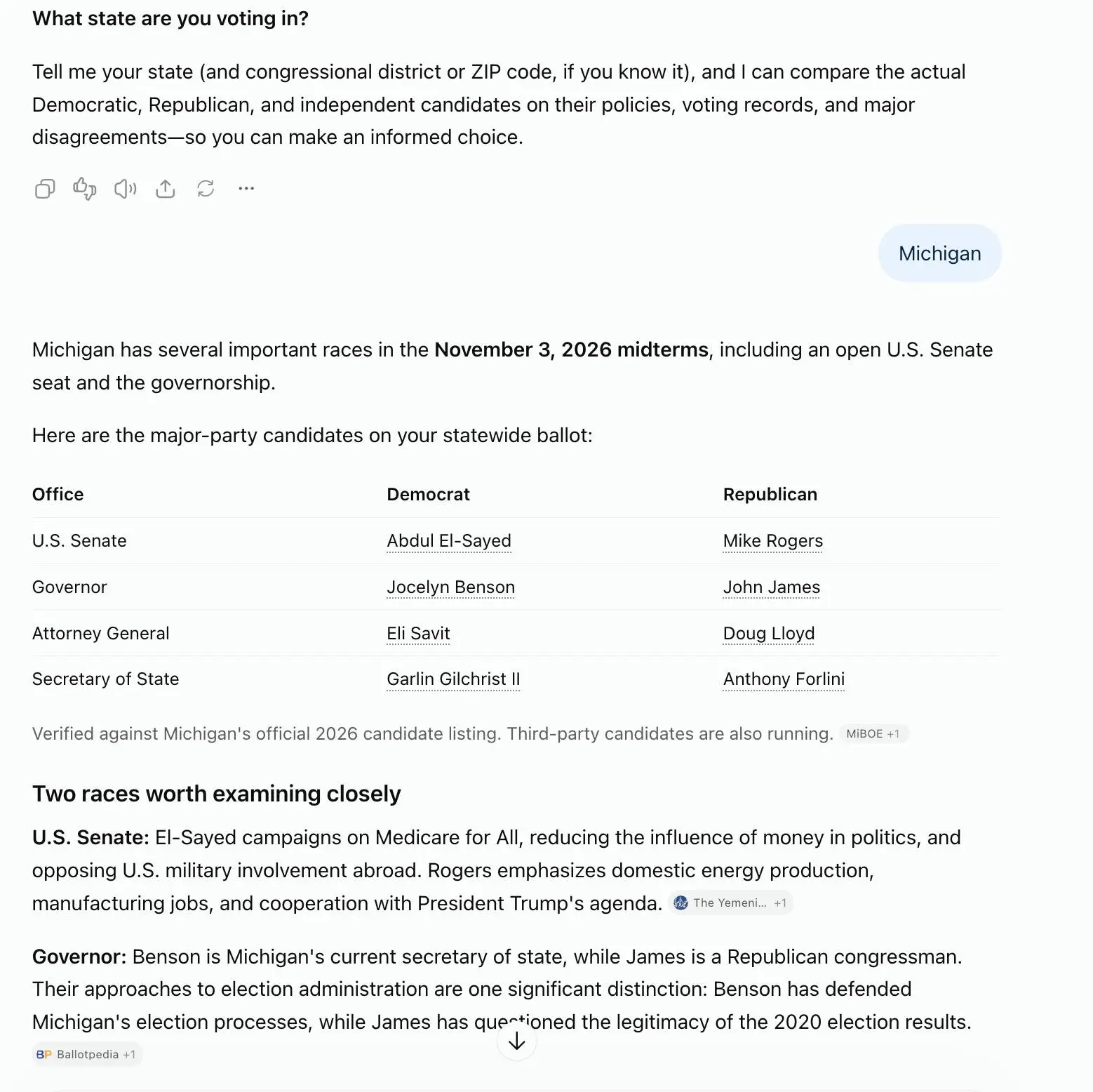
Task: Play the response aloud with speaker icon
Action: coord(126,189)
